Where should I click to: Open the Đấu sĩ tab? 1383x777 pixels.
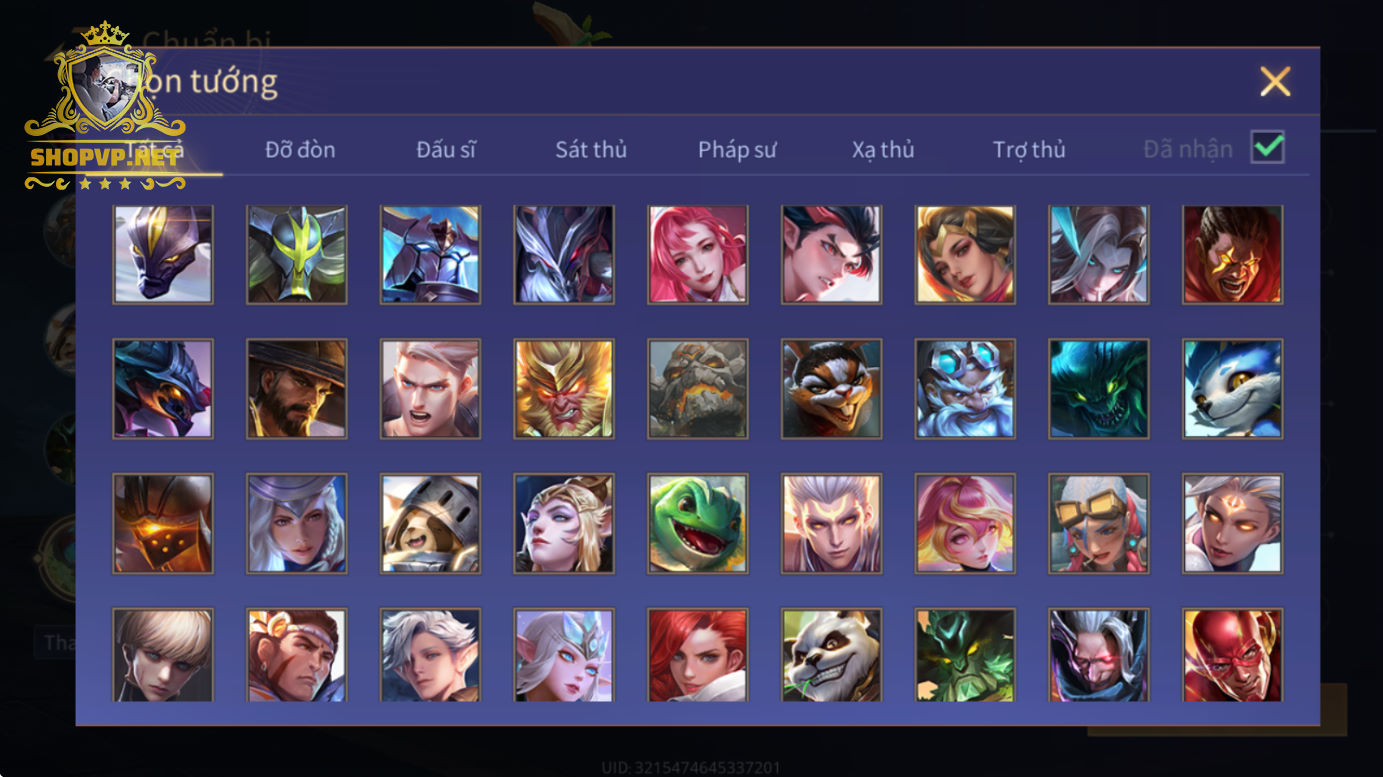(x=446, y=150)
